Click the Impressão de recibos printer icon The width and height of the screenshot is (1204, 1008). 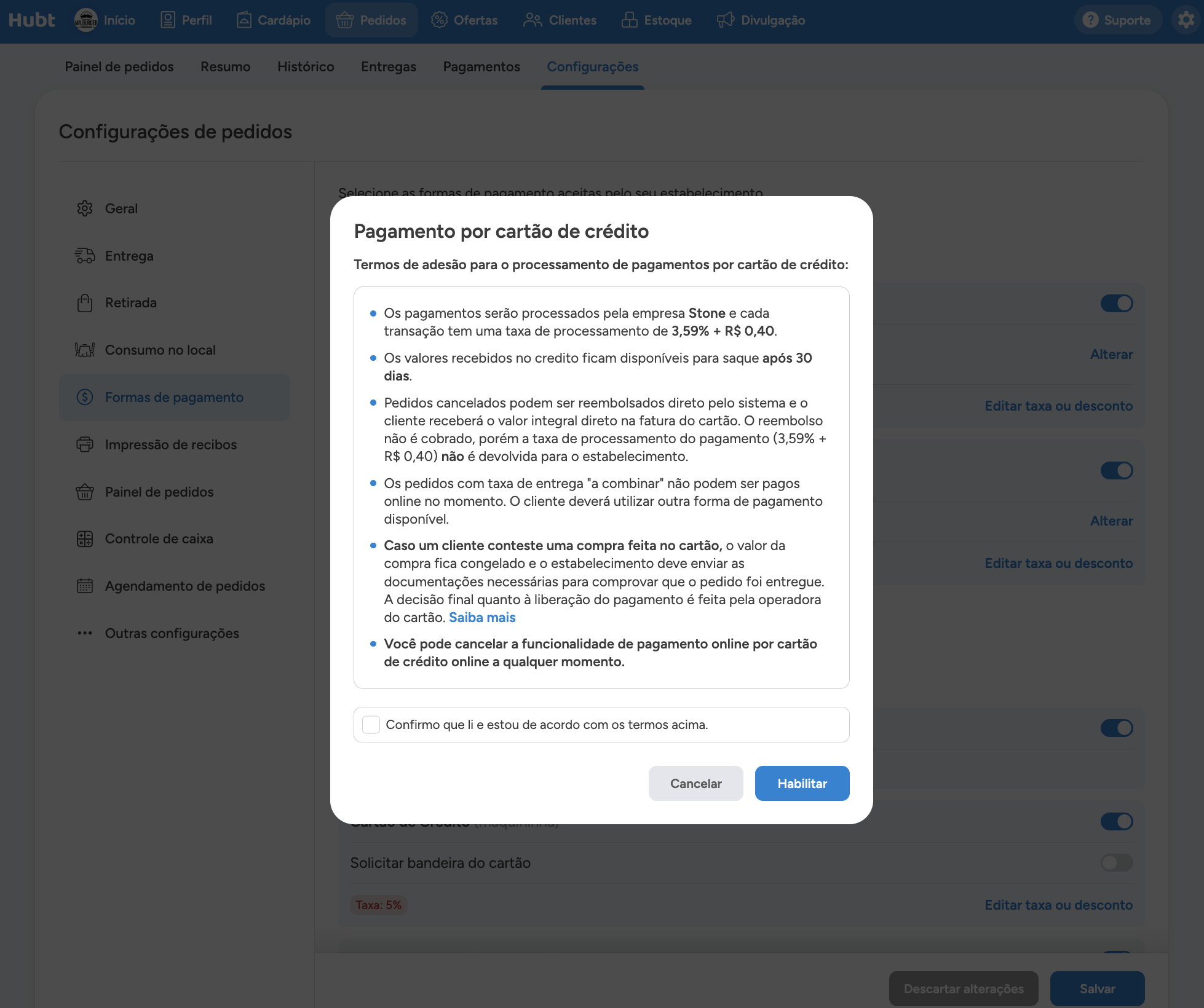click(85, 444)
